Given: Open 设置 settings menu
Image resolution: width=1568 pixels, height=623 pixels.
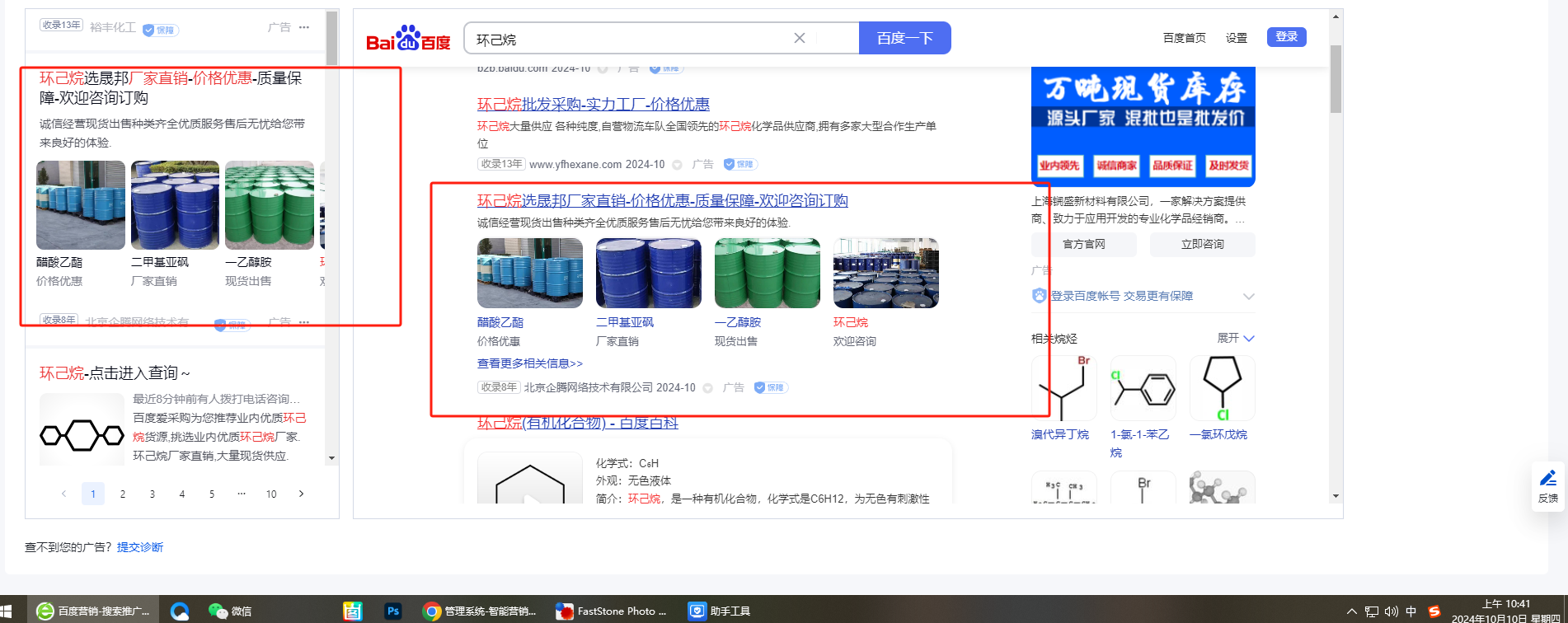Looking at the screenshot, I should click(x=1236, y=38).
